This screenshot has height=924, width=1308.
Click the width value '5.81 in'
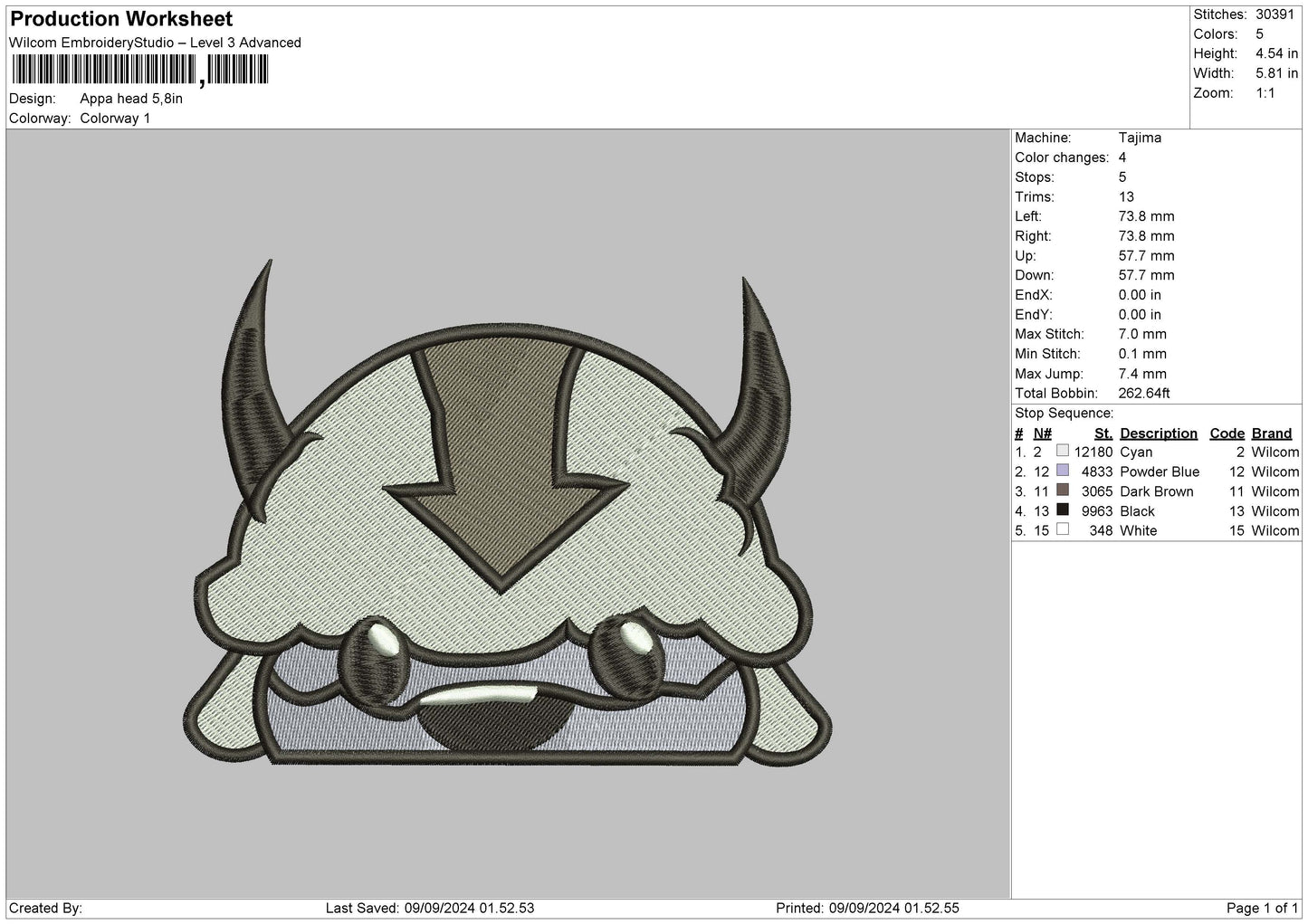click(x=1276, y=73)
